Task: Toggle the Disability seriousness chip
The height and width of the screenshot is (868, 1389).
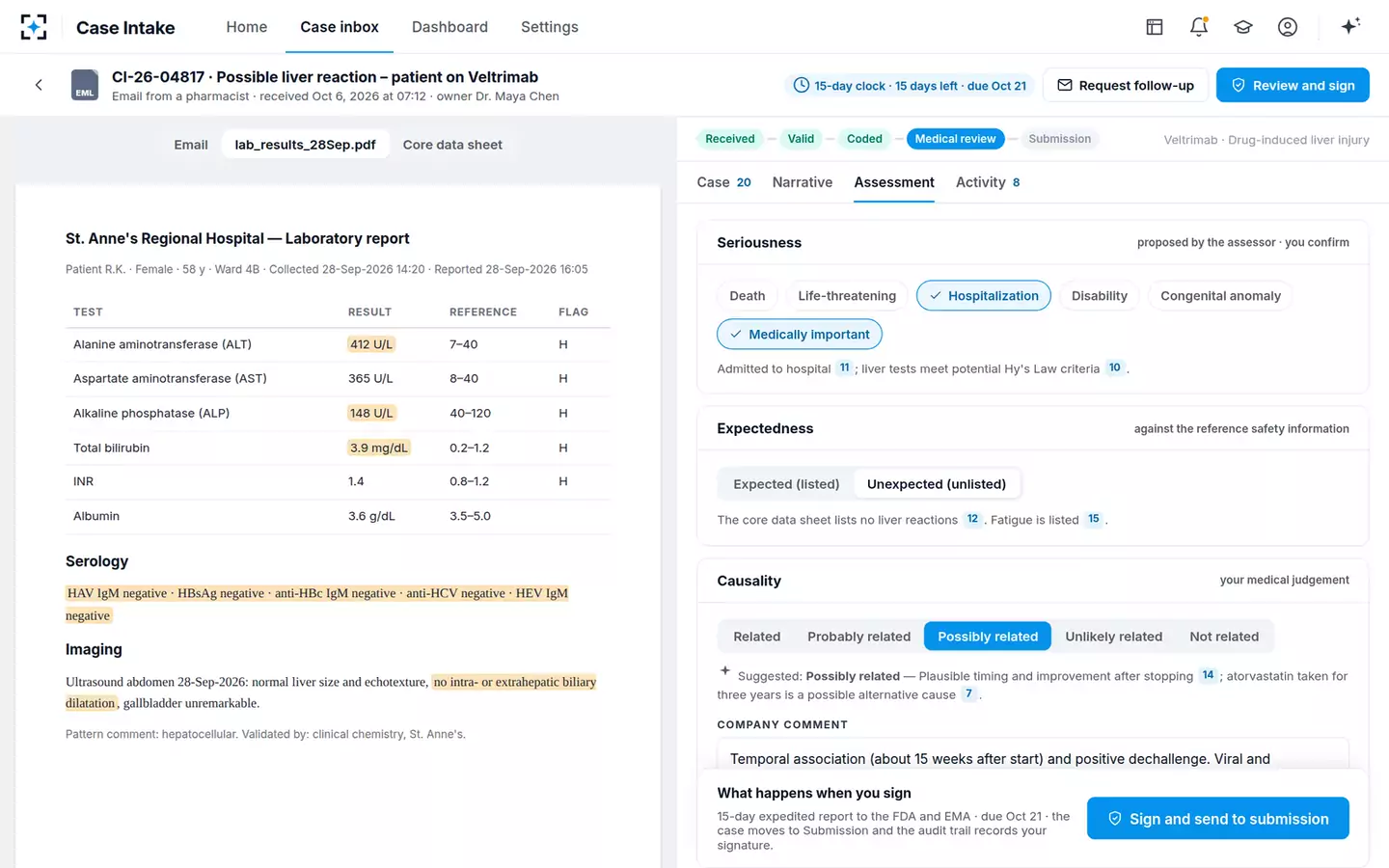Action: click(1100, 296)
